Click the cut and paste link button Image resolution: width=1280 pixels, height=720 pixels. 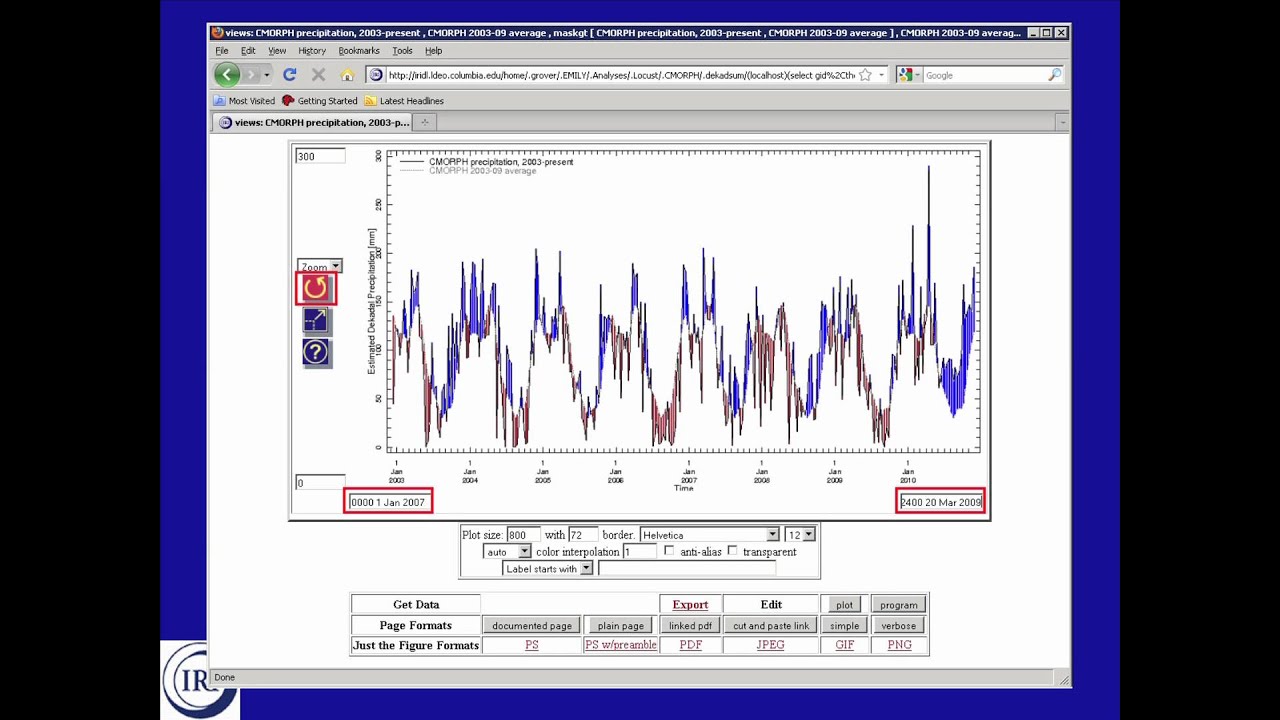[771, 626]
